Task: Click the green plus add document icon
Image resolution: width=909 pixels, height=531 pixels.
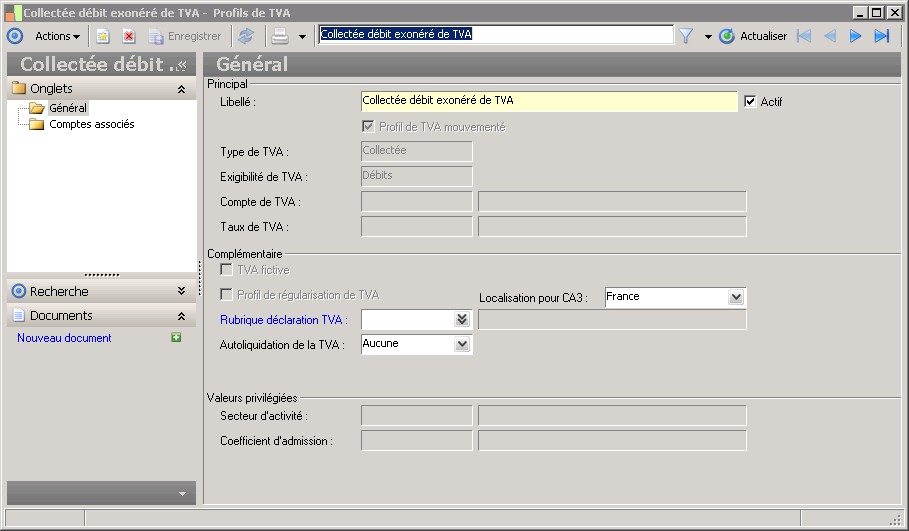Action: pos(176,337)
